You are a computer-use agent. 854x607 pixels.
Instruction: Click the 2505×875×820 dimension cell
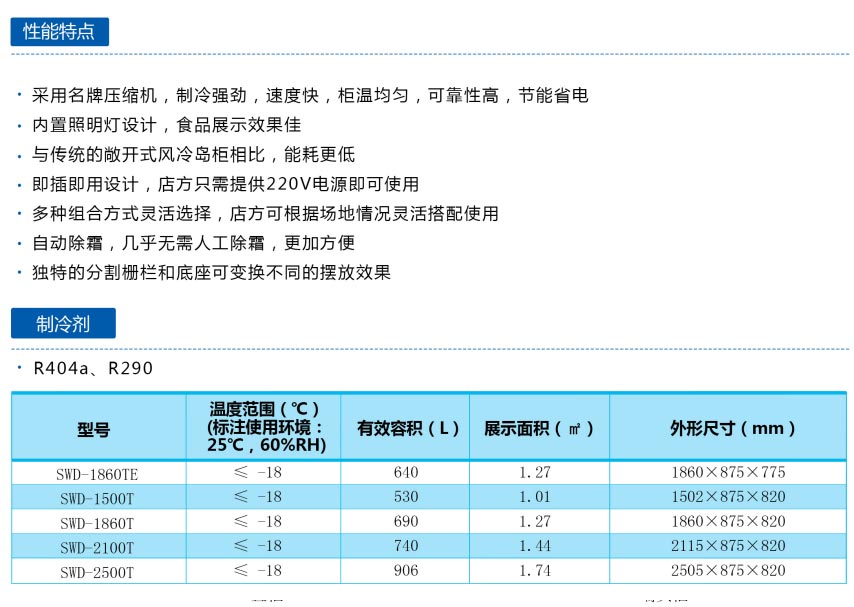[728, 571]
